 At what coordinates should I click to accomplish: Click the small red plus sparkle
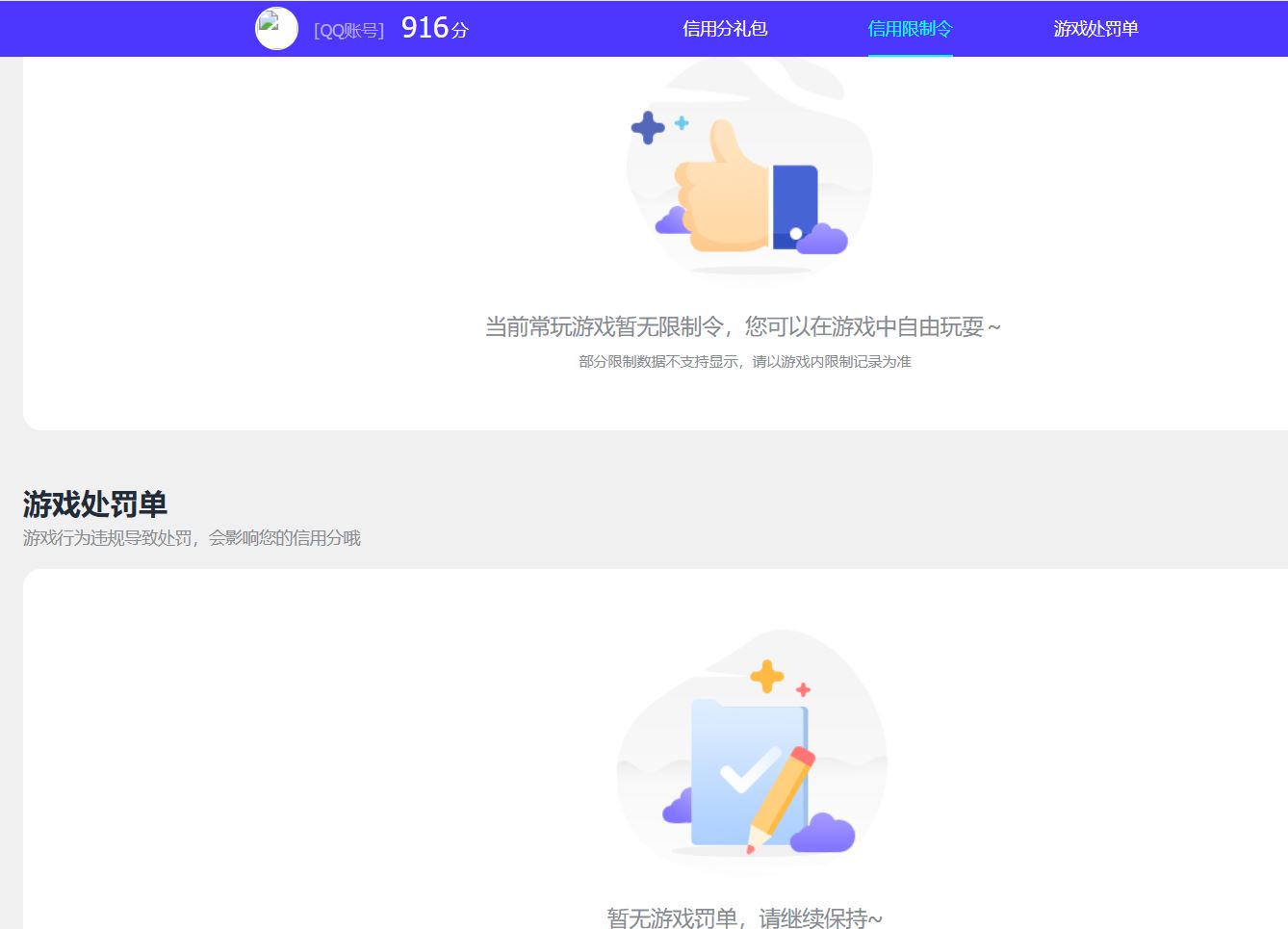pyautogui.click(x=803, y=689)
